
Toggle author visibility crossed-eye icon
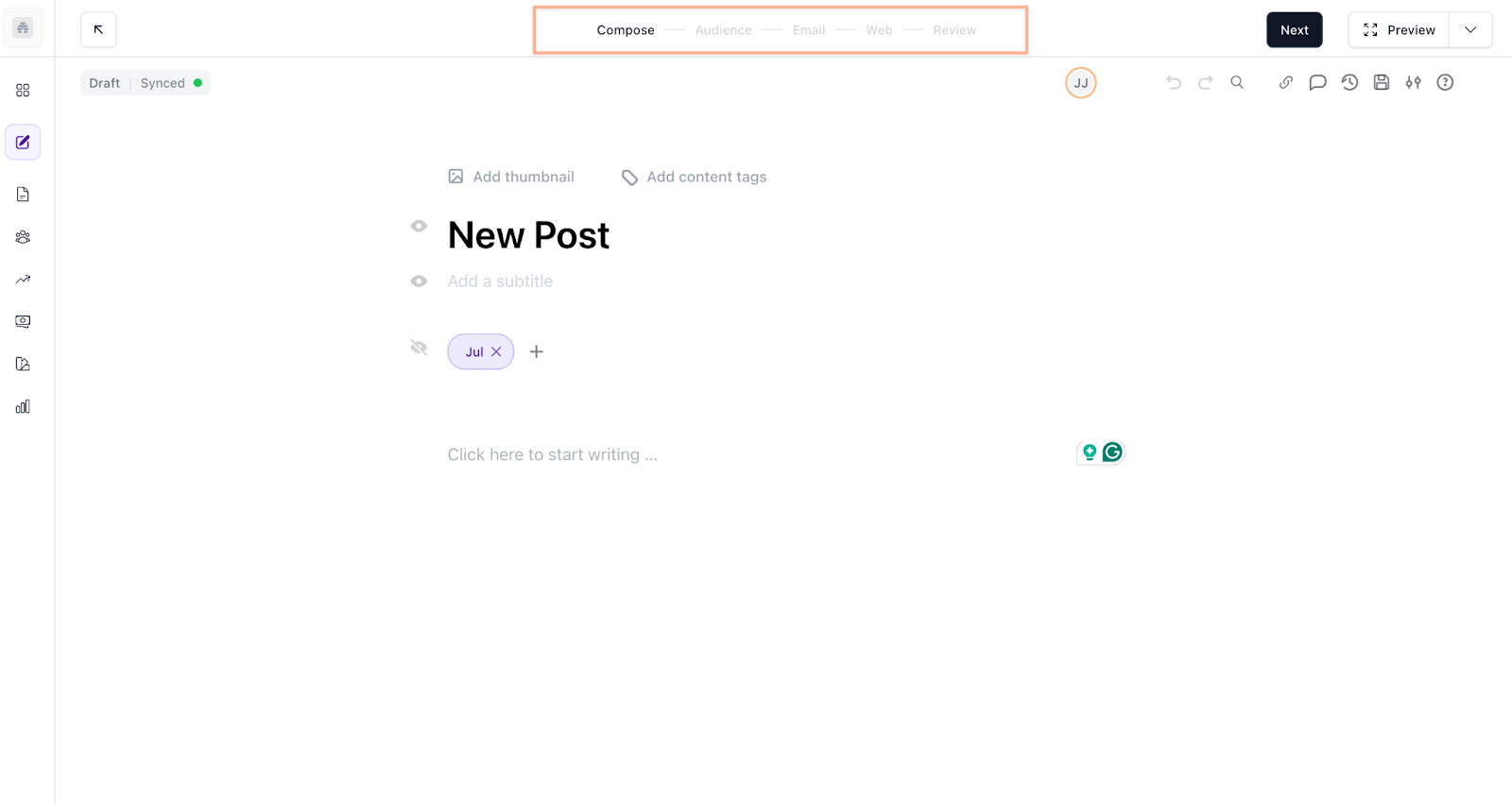coord(419,348)
